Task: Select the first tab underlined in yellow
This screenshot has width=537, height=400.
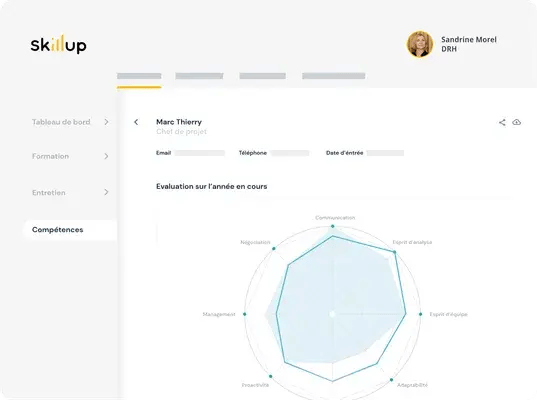Action: (139, 76)
